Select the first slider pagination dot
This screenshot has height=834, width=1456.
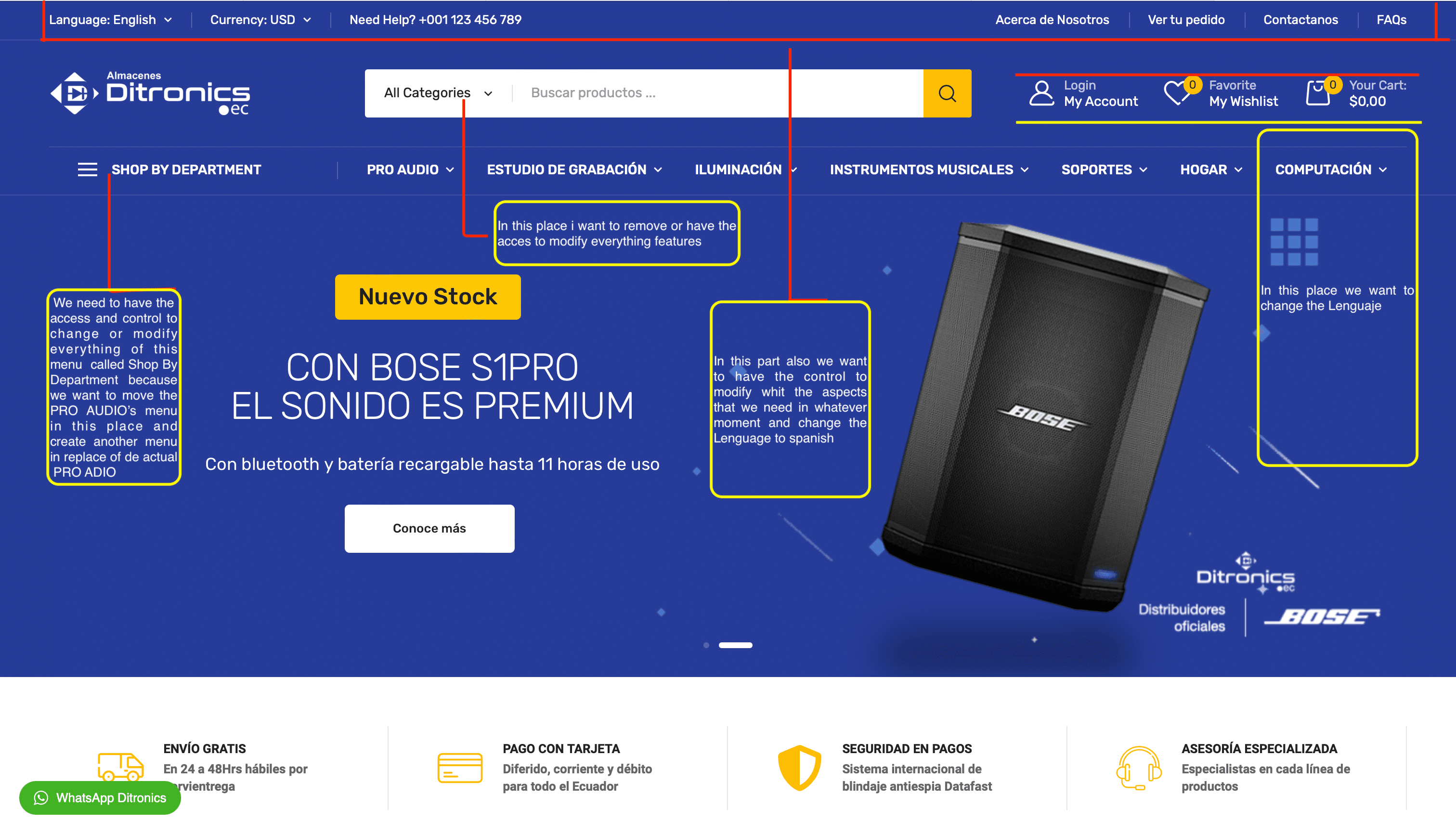[x=706, y=645]
